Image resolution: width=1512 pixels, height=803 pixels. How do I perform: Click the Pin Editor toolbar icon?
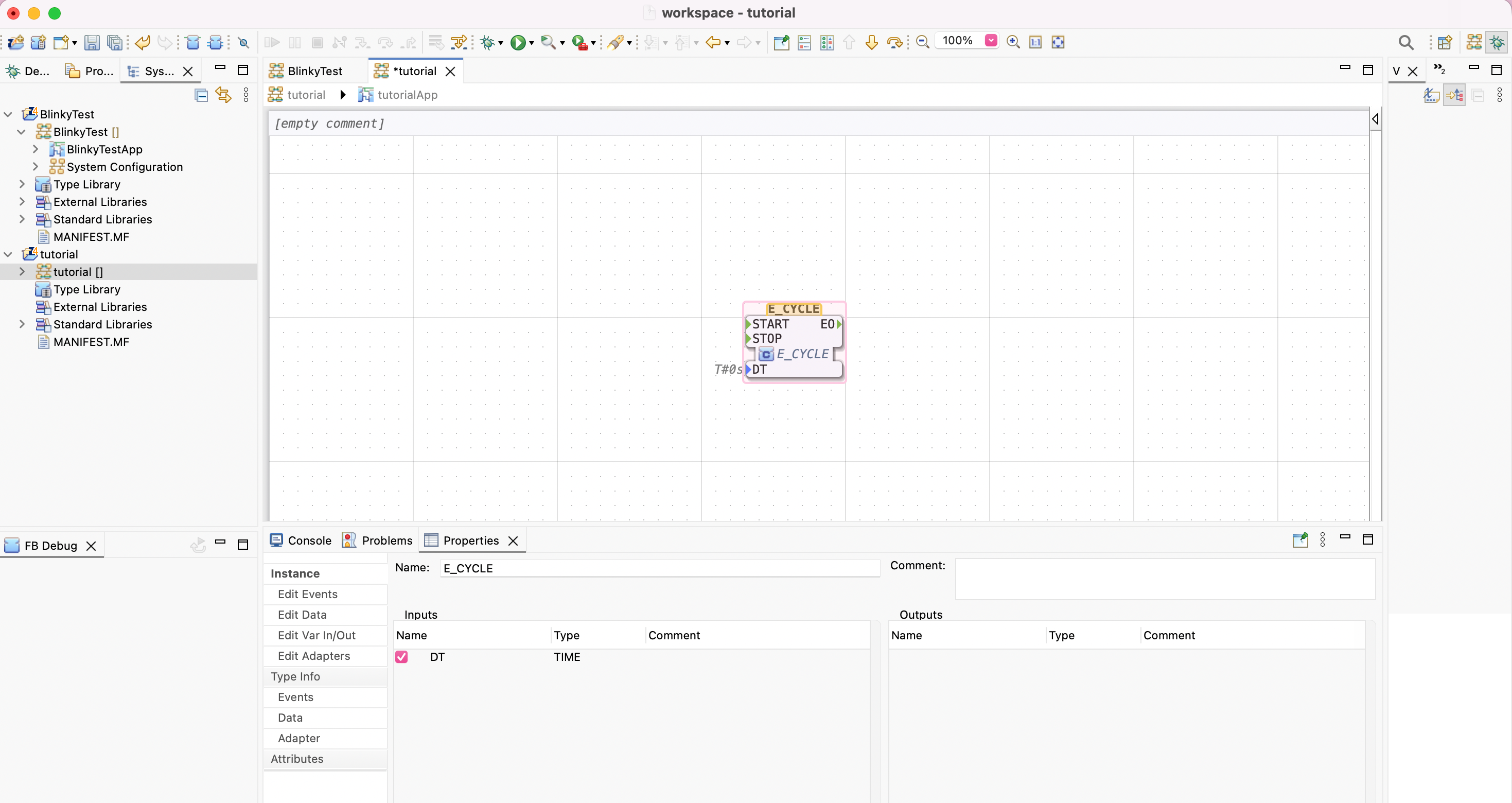point(781,42)
